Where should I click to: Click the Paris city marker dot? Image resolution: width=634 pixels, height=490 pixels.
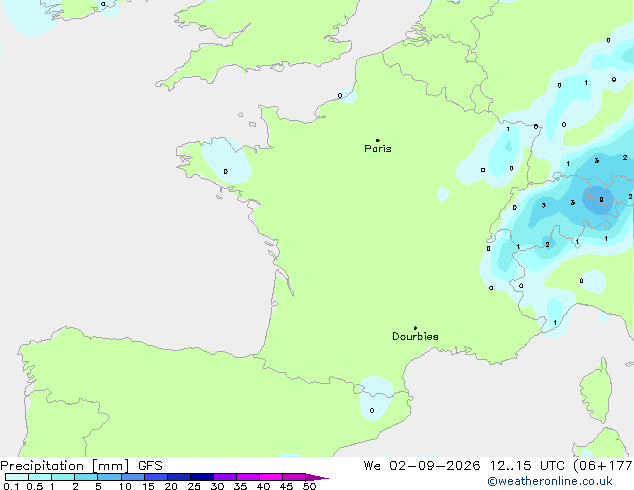click(x=378, y=140)
